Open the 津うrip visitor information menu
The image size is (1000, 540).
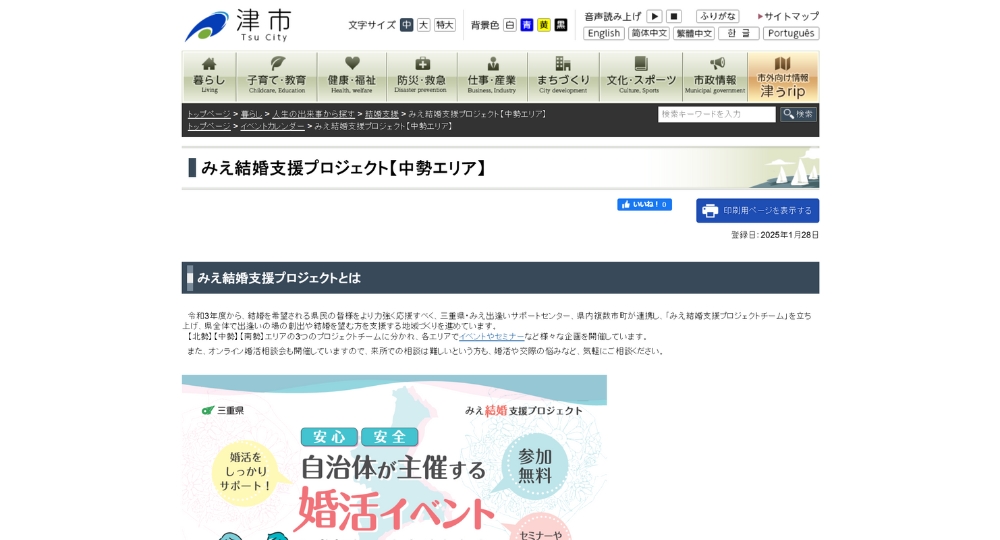point(783,77)
